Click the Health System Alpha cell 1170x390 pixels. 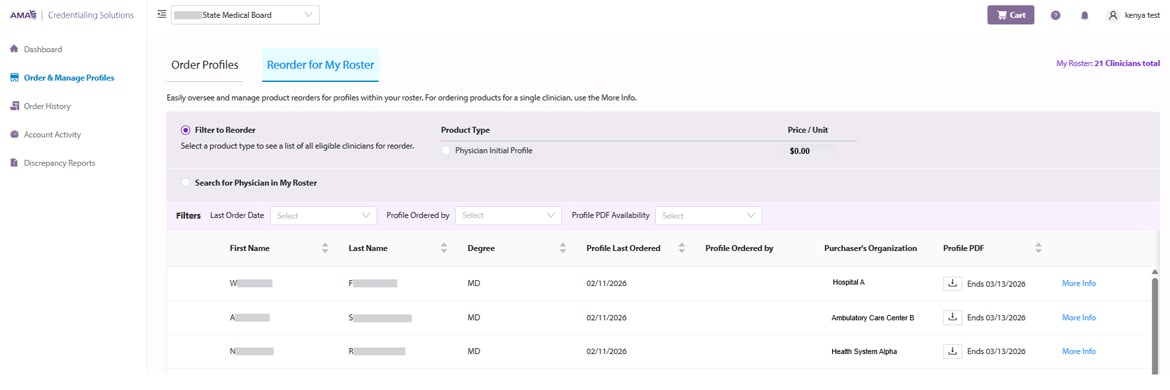[x=864, y=351]
